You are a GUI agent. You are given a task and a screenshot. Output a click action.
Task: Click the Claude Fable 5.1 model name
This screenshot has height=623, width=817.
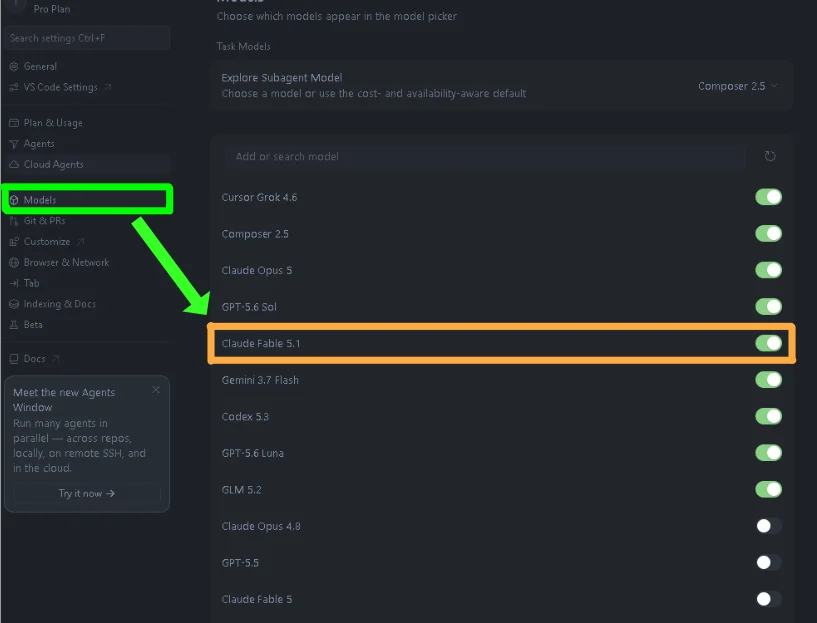[261, 343]
